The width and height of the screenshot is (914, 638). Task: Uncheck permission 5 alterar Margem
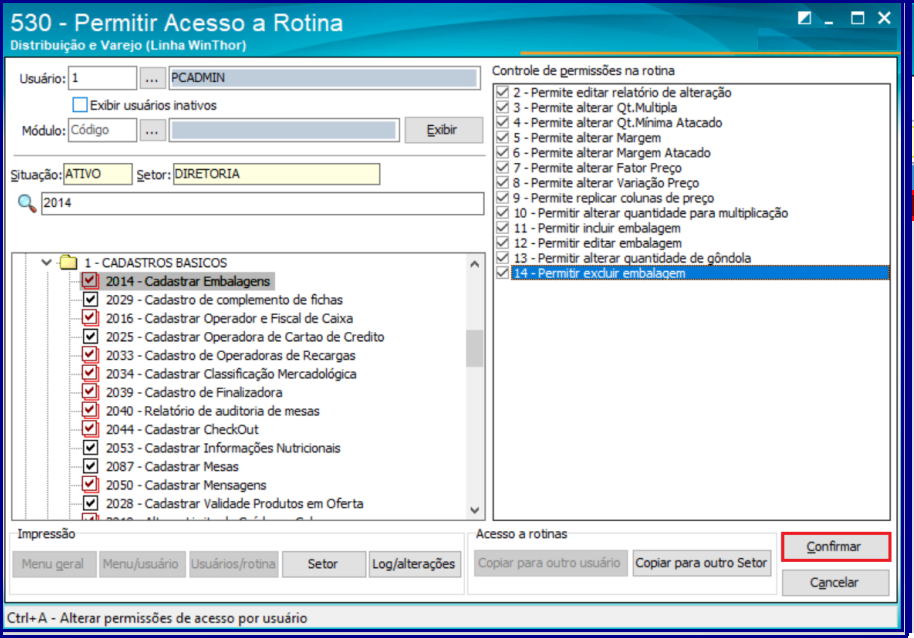click(x=502, y=138)
